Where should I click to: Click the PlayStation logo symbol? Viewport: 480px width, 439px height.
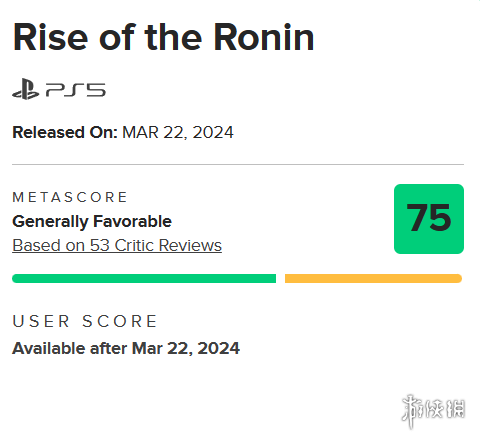(x=26, y=89)
